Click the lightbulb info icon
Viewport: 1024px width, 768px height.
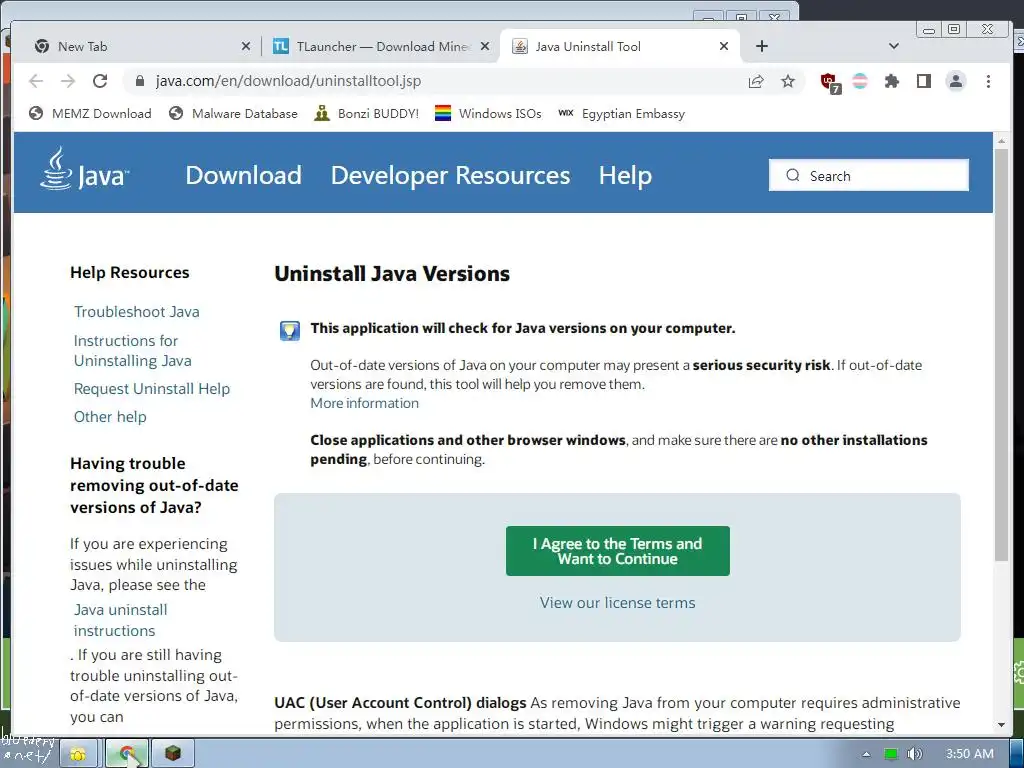click(289, 330)
